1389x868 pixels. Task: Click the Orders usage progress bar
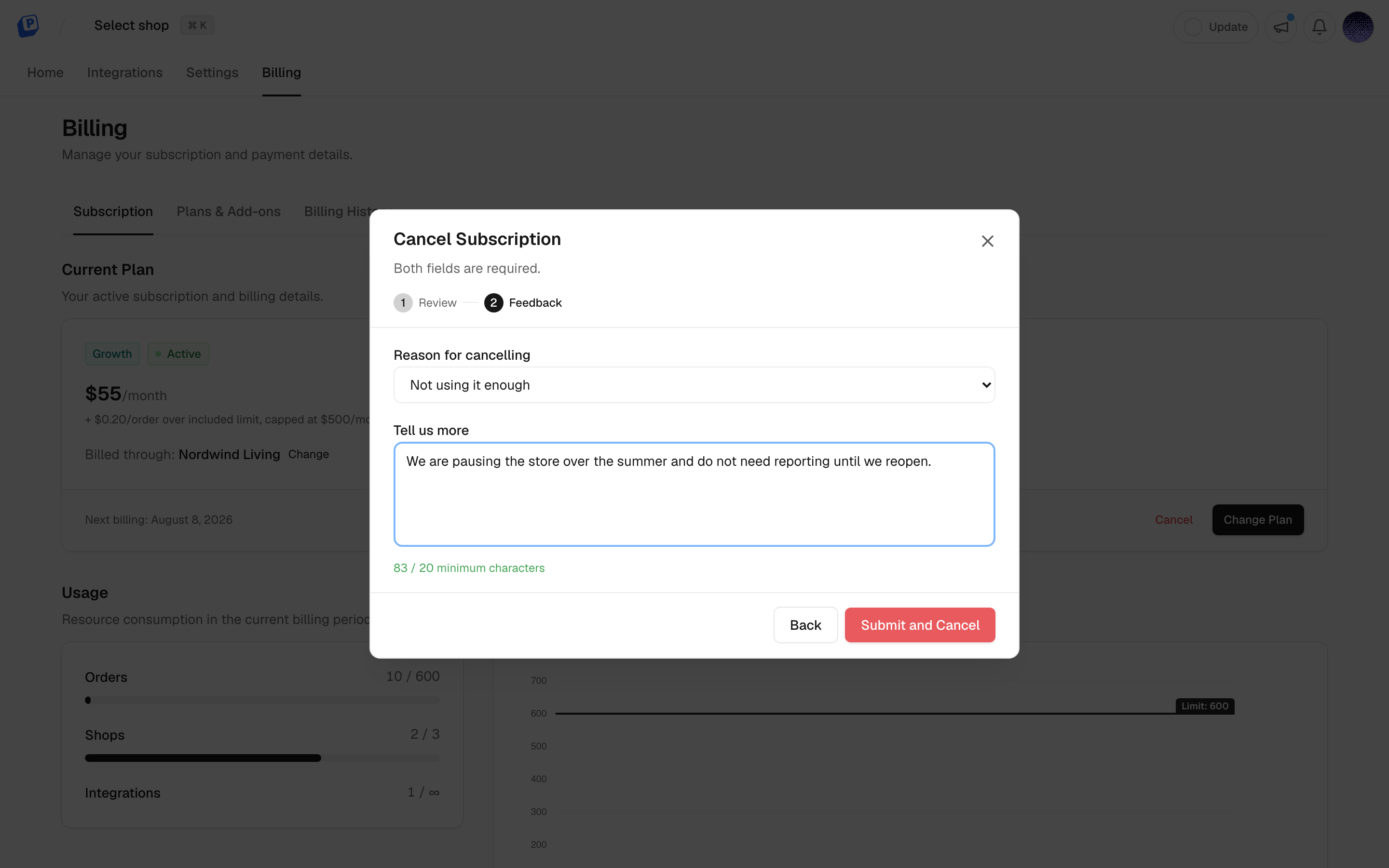tap(262, 700)
